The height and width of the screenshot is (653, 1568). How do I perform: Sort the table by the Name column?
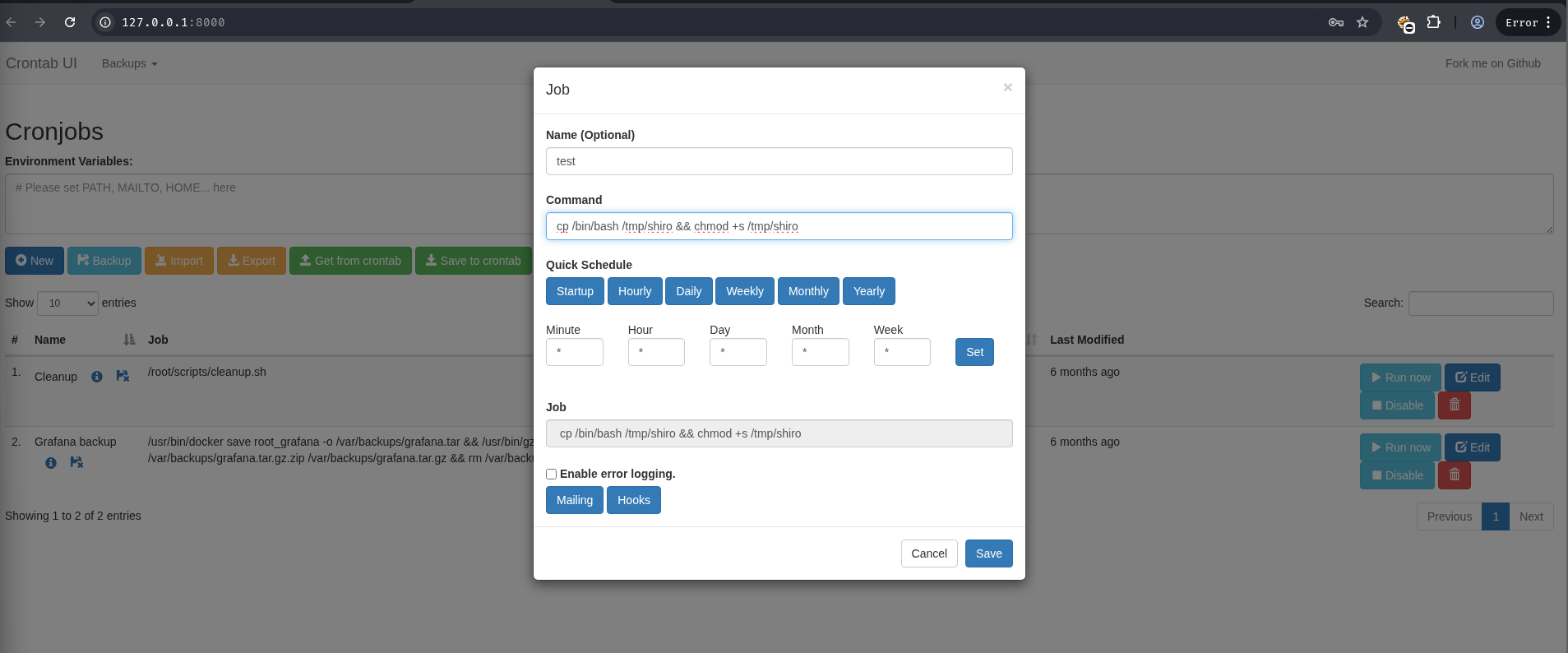click(50, 340)
